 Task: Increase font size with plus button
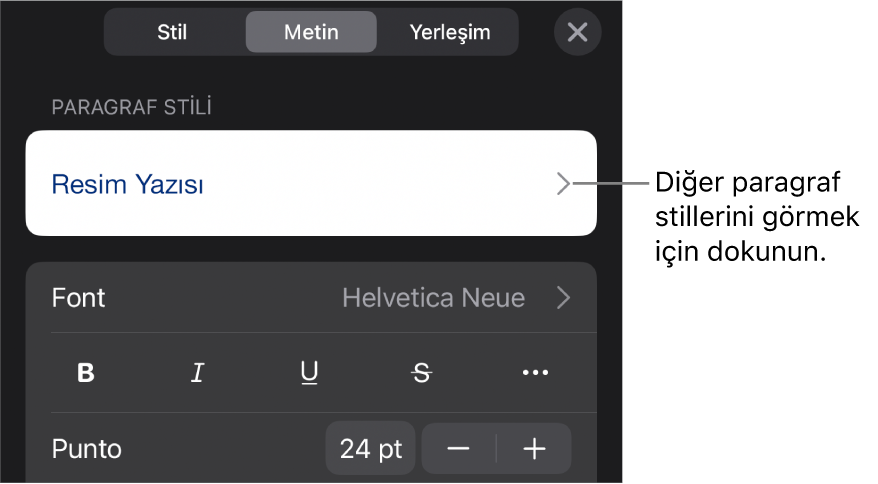(x=534, y=449)
